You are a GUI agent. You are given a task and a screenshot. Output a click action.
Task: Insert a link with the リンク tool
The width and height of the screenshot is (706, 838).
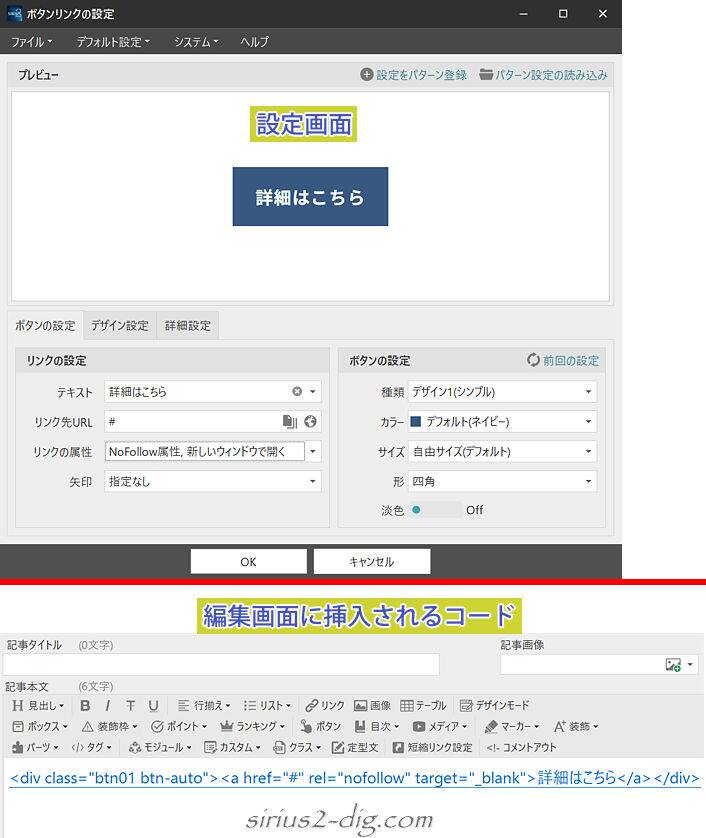325,706
